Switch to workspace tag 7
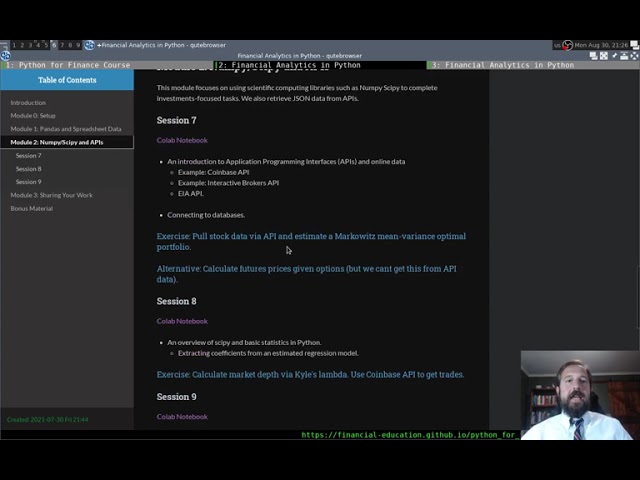The height and width of the screenshot is (480, 640). 62,45
